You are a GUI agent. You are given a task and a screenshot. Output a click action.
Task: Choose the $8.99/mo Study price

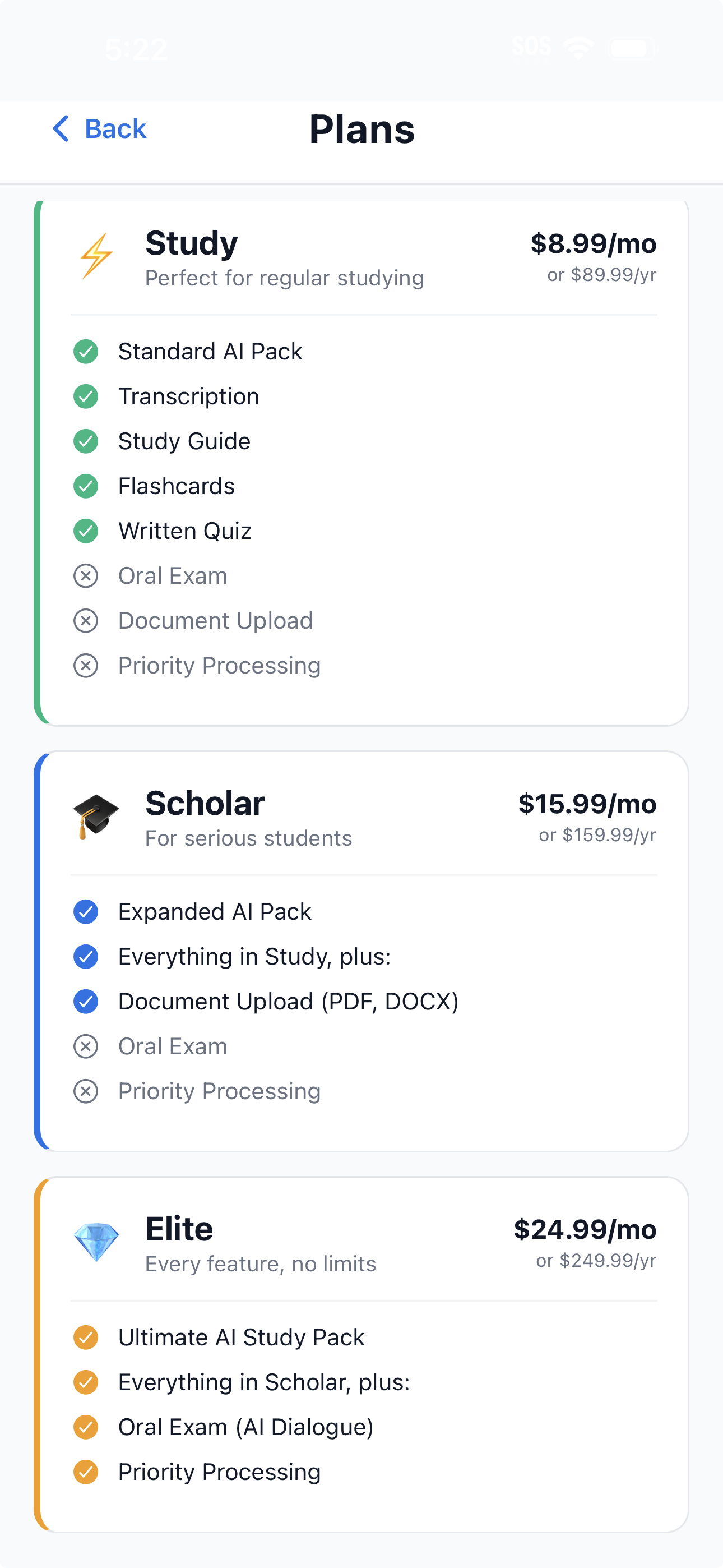594,243
